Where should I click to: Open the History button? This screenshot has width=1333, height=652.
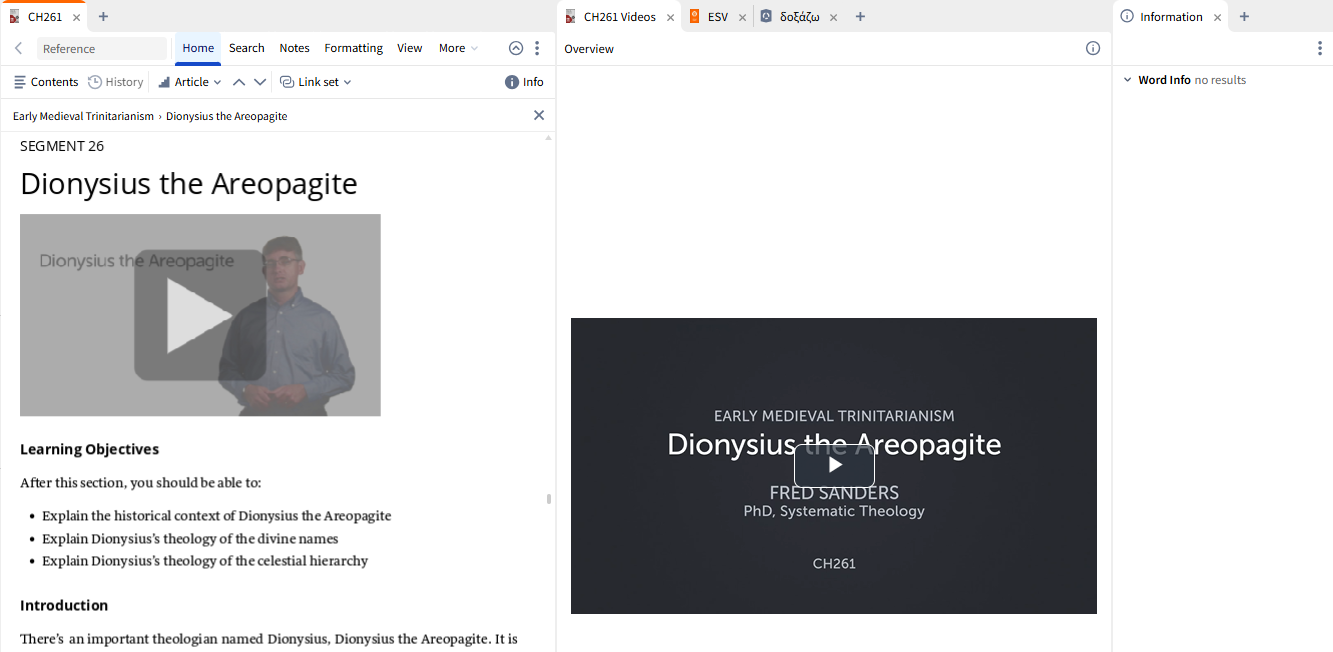point(116,82)
